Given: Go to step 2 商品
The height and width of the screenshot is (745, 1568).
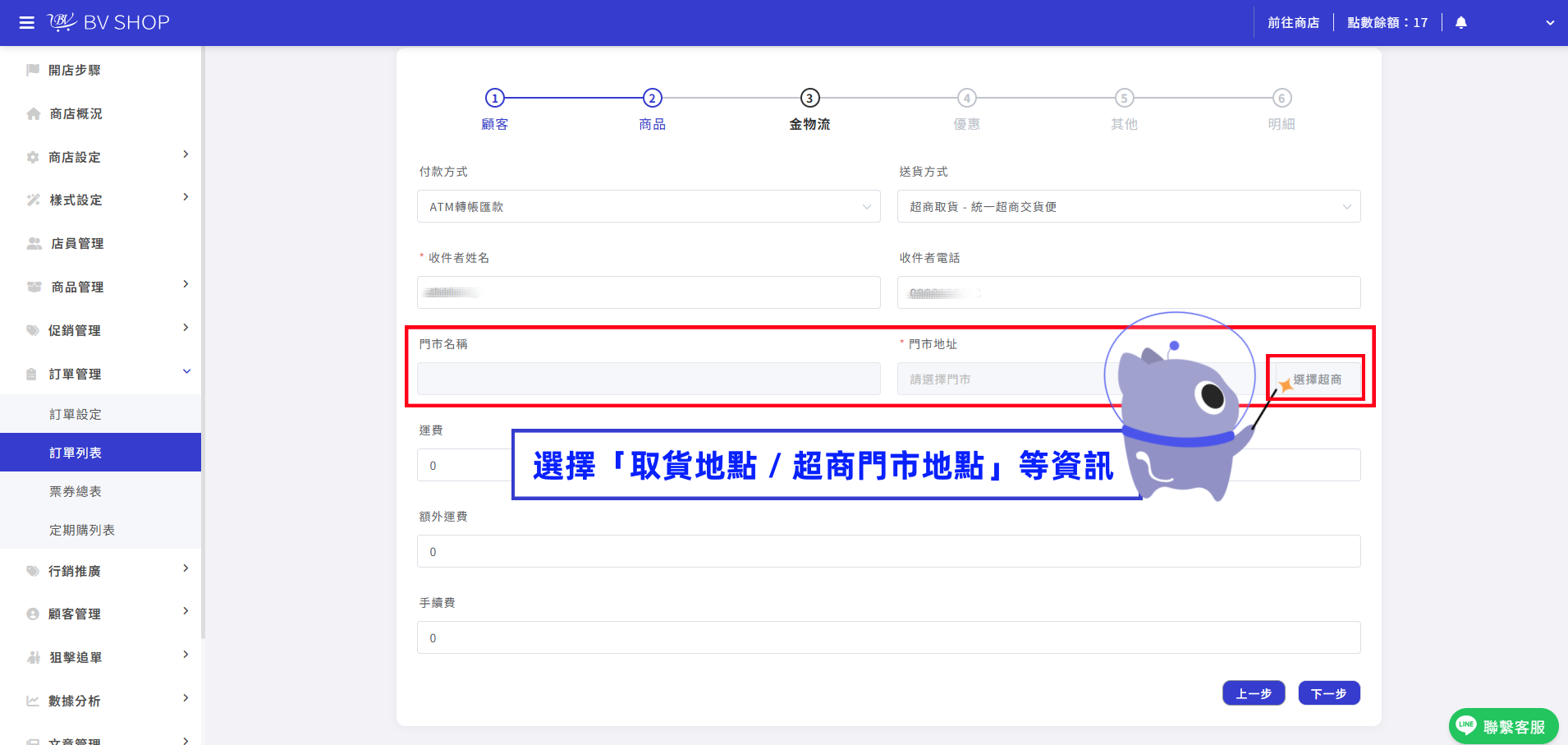Looking at the screenshot, I should point(652,109).
